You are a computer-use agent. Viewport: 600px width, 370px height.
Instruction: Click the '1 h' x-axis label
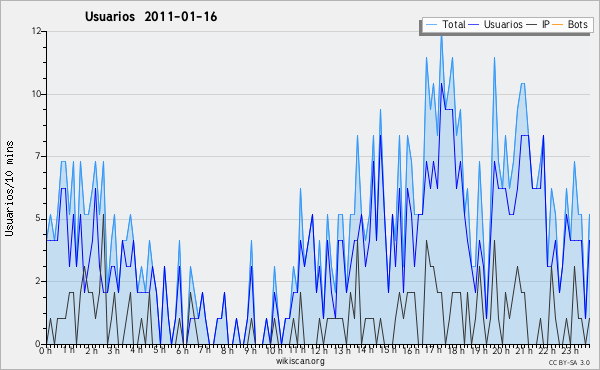pos(69,350)
